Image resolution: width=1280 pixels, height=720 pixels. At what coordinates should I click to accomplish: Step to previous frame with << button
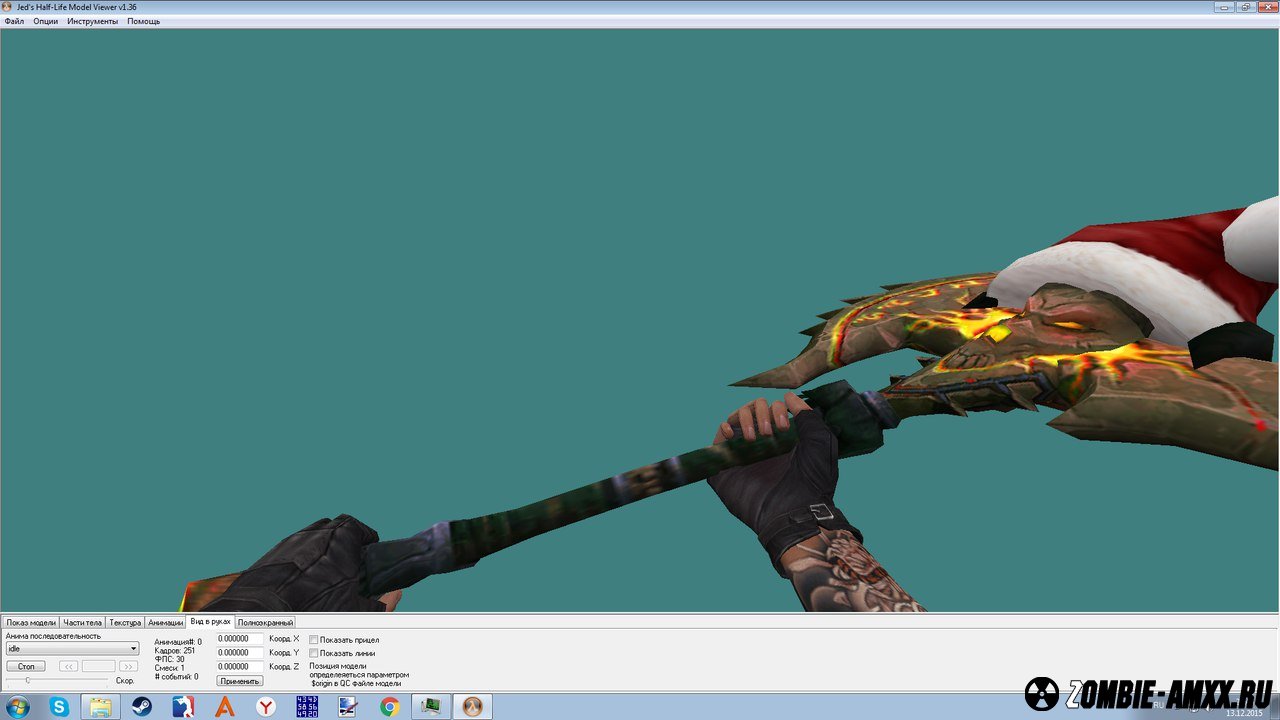click(68, 666)
